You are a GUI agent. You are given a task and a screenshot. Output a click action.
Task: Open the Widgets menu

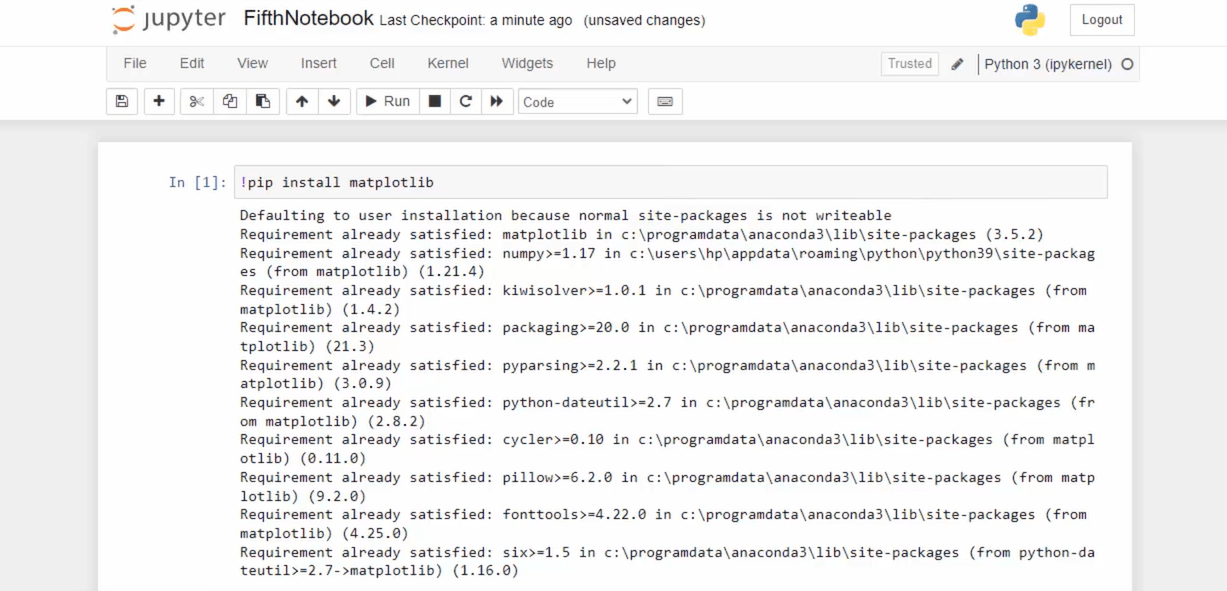pos(527,63)
